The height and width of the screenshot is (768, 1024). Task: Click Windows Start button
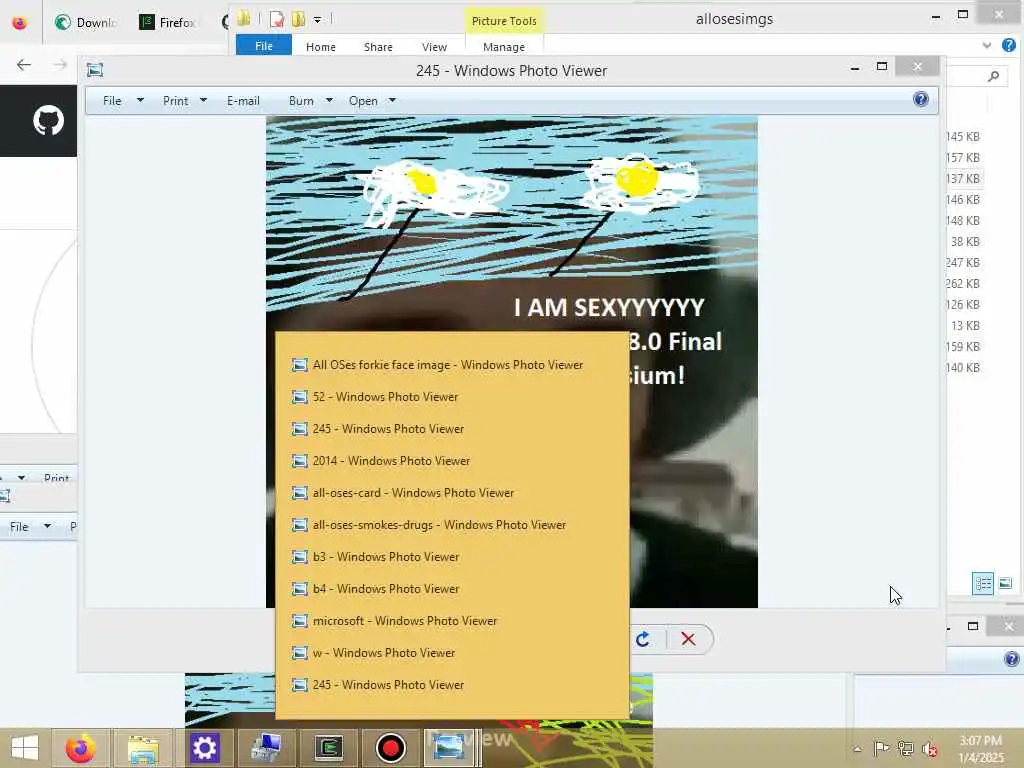coord(25,747)
